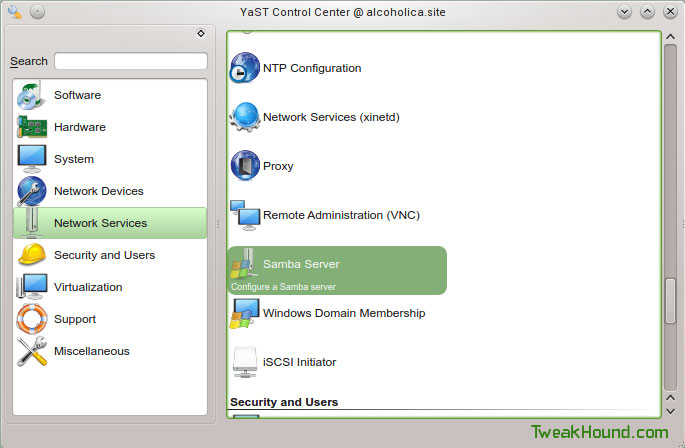Screen dimensions: 685x448
Task: Maximize the YaST Control Center window
Action: click(647, 12)
